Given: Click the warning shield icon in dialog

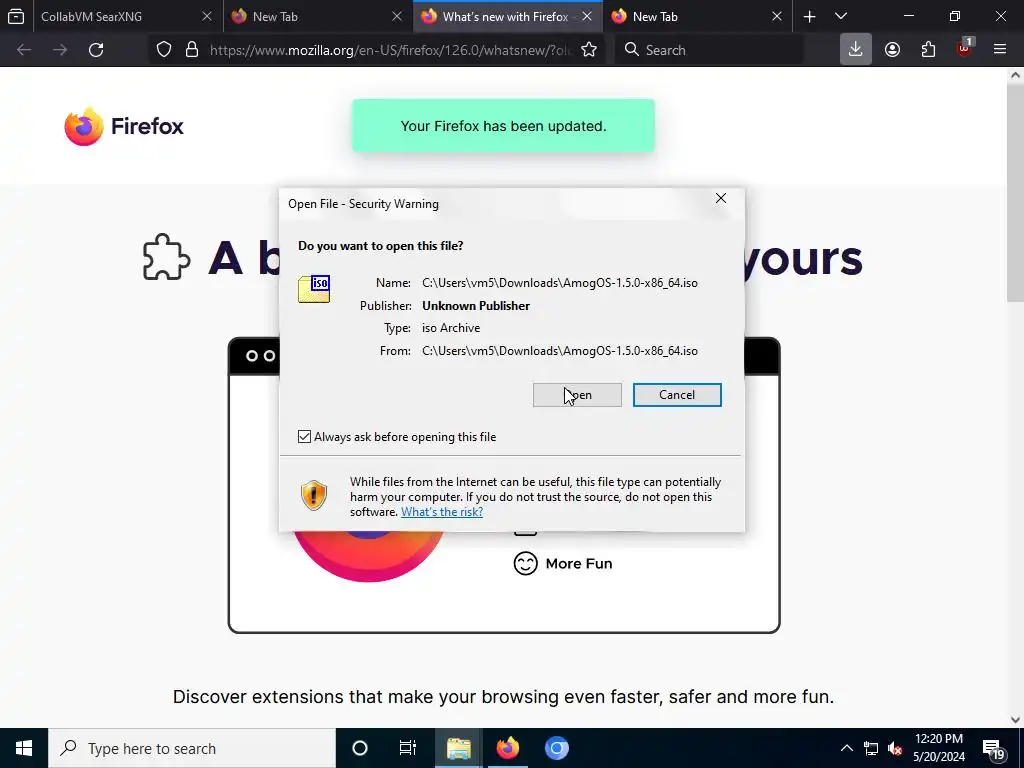Looking at the screenshot, I should [x=313, y=496].
